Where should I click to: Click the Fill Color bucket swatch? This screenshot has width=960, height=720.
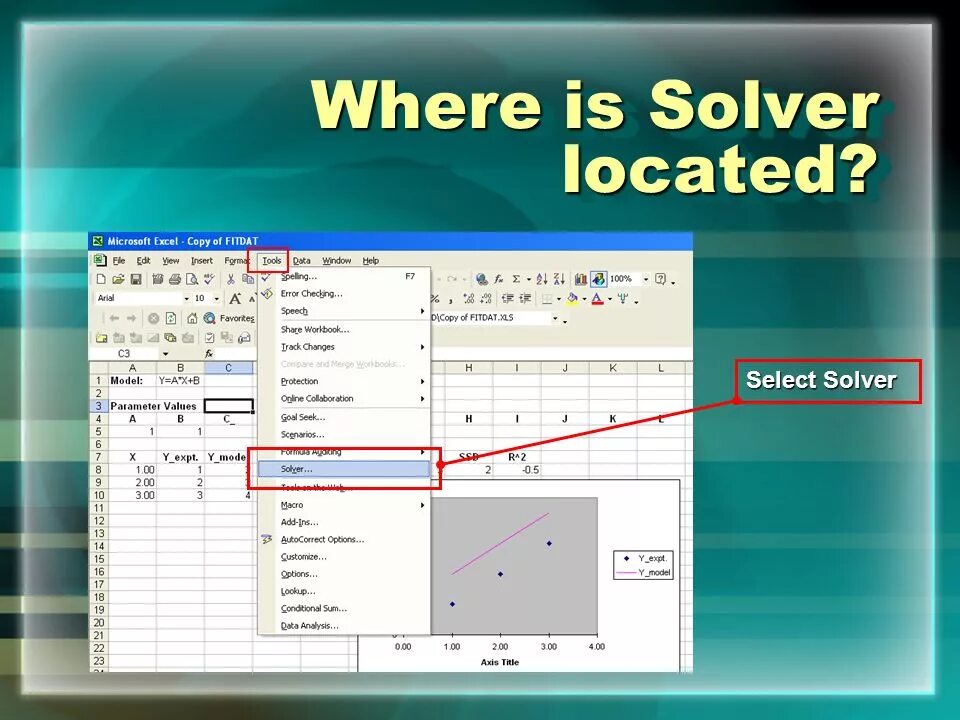(572, 299)
